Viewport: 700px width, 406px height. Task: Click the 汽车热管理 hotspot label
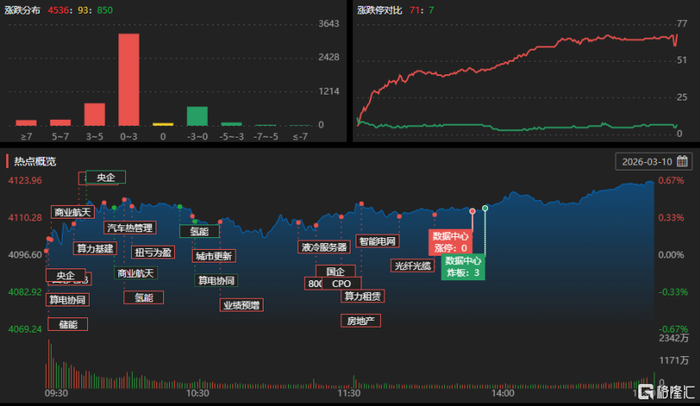coord(130,228)
